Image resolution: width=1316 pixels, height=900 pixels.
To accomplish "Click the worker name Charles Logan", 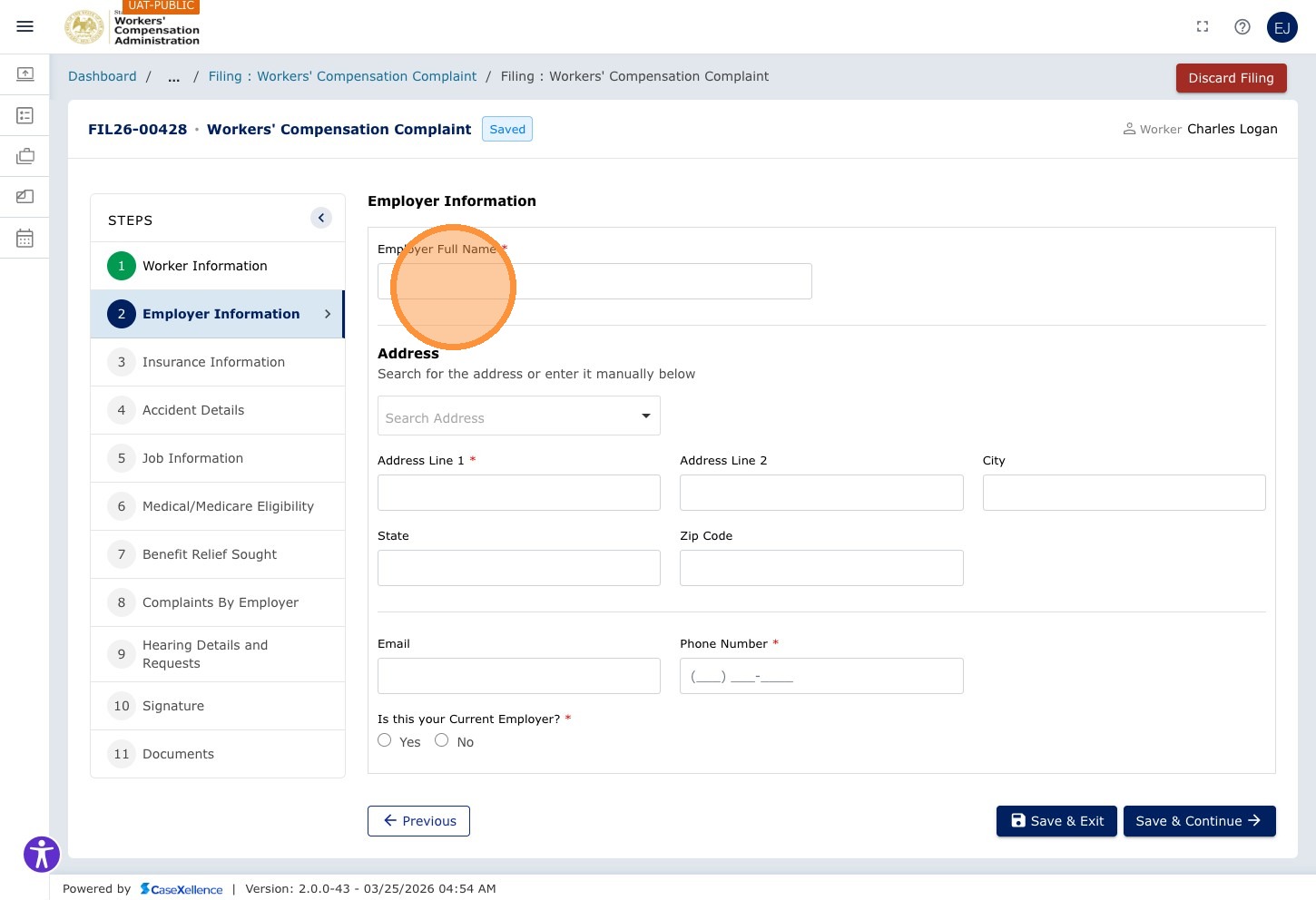I will click(x=1232, y=129).
